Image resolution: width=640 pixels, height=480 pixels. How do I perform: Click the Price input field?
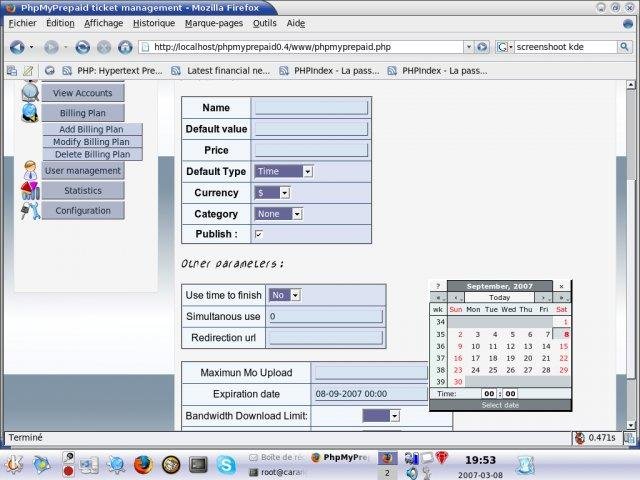(311, 150)
